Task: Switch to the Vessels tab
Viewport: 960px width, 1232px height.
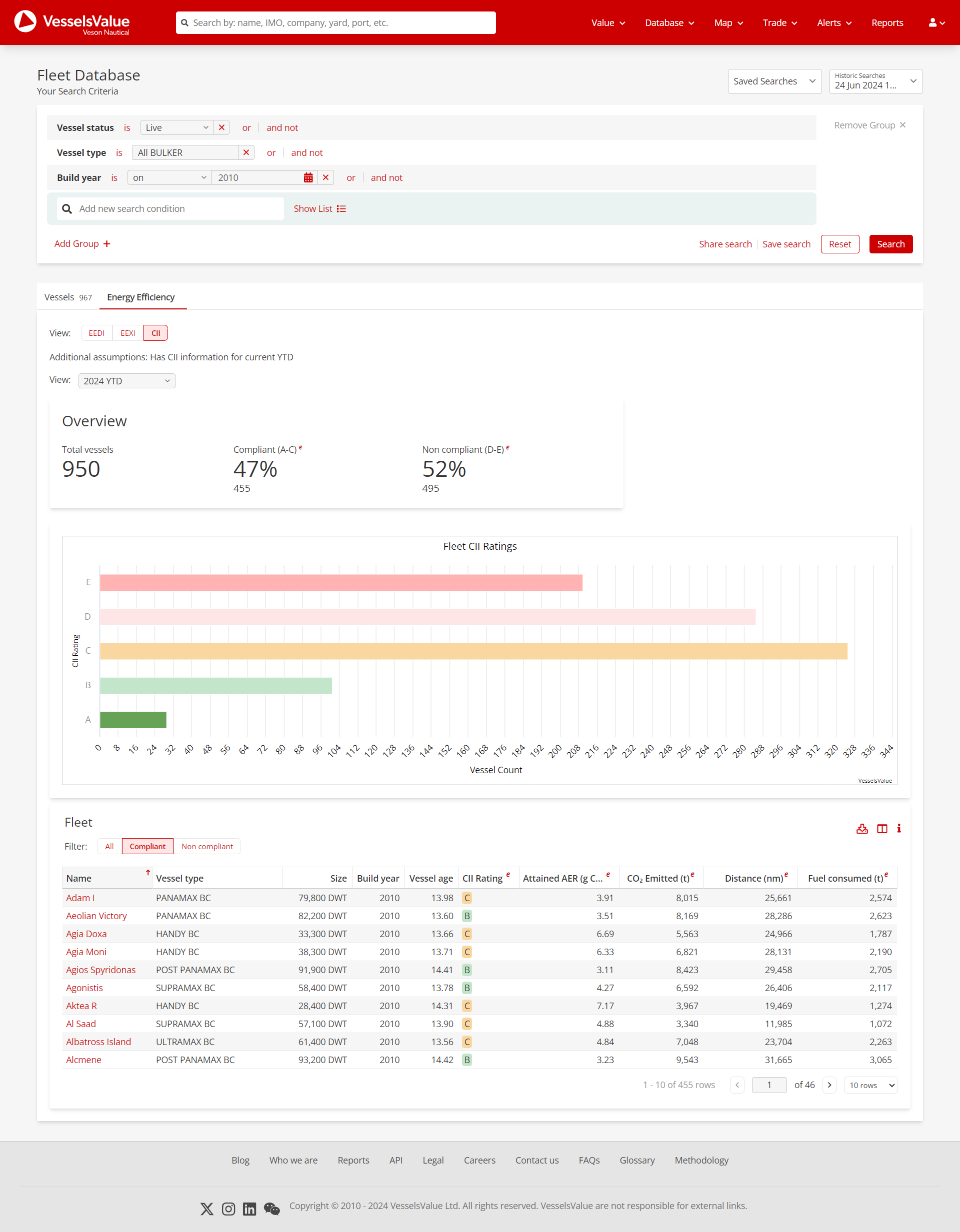Action: (67, 297)
